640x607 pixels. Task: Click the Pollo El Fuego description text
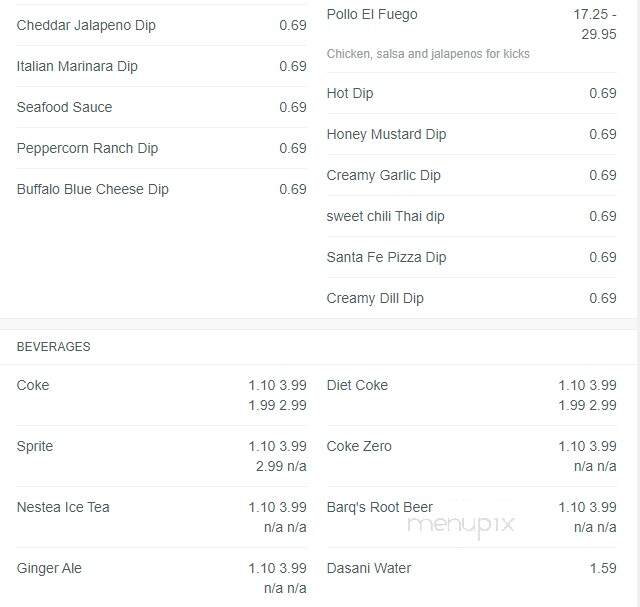tap(428, 54)
